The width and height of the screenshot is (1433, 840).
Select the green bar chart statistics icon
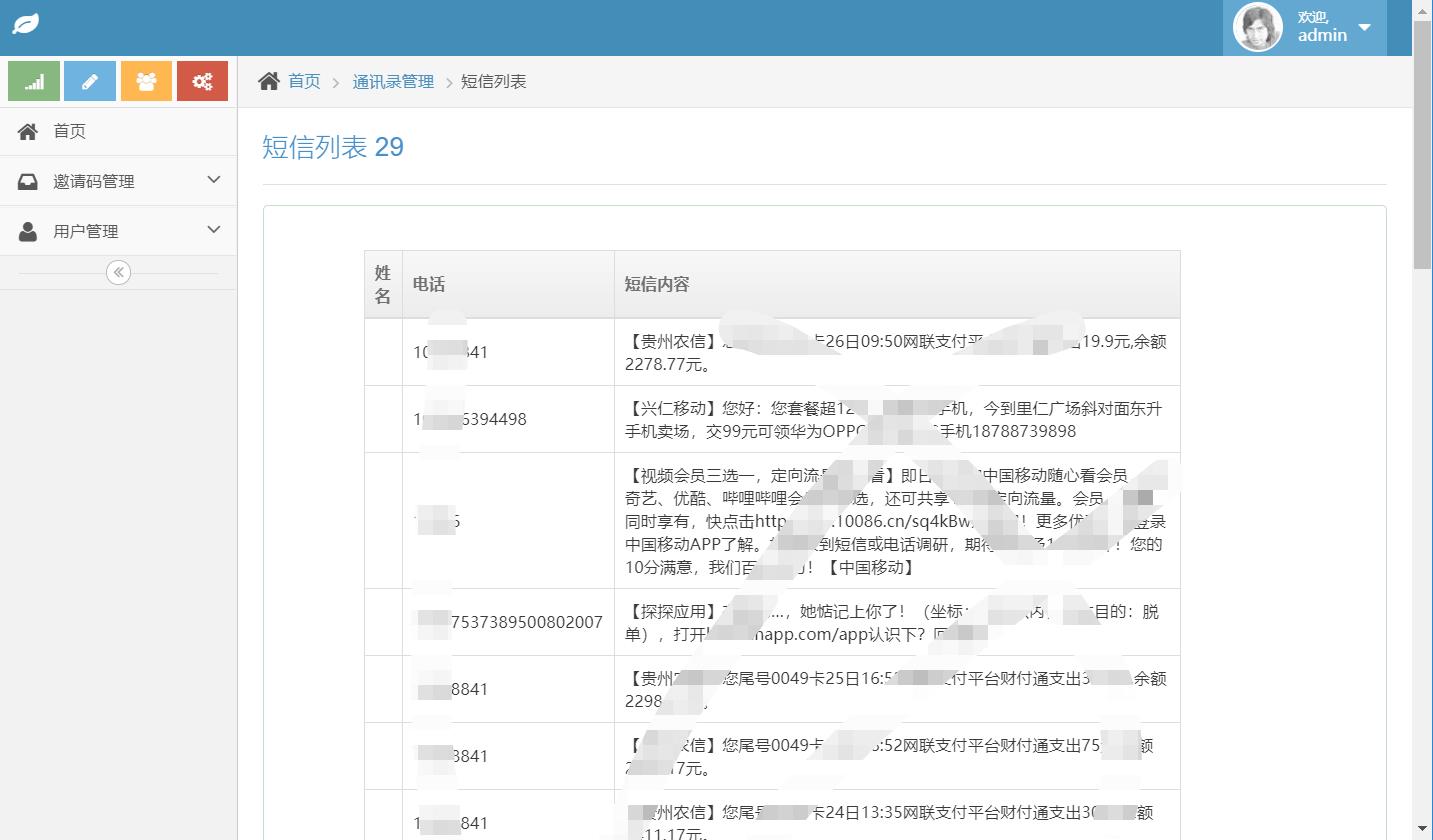34,80
